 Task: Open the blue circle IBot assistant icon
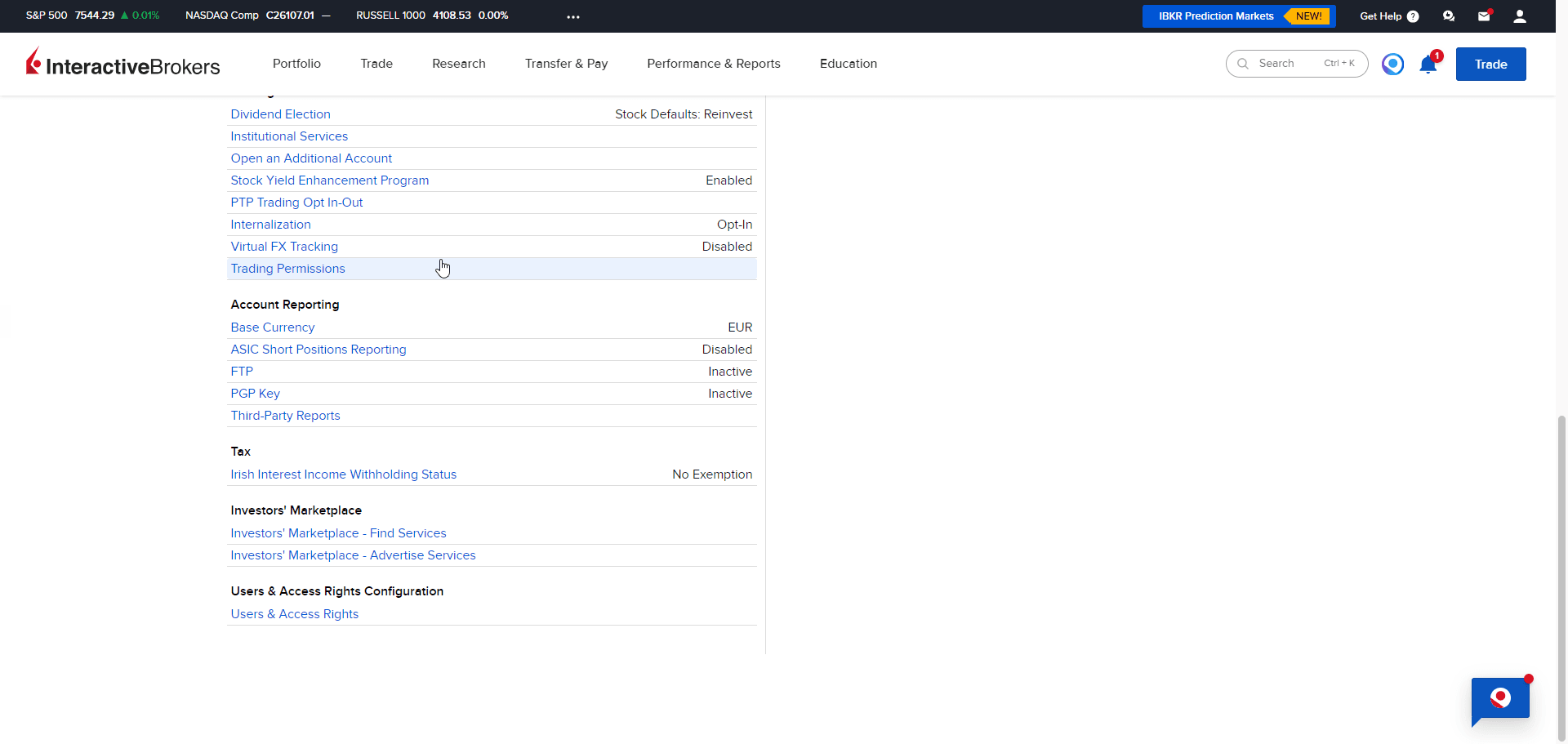point(1392,64)
